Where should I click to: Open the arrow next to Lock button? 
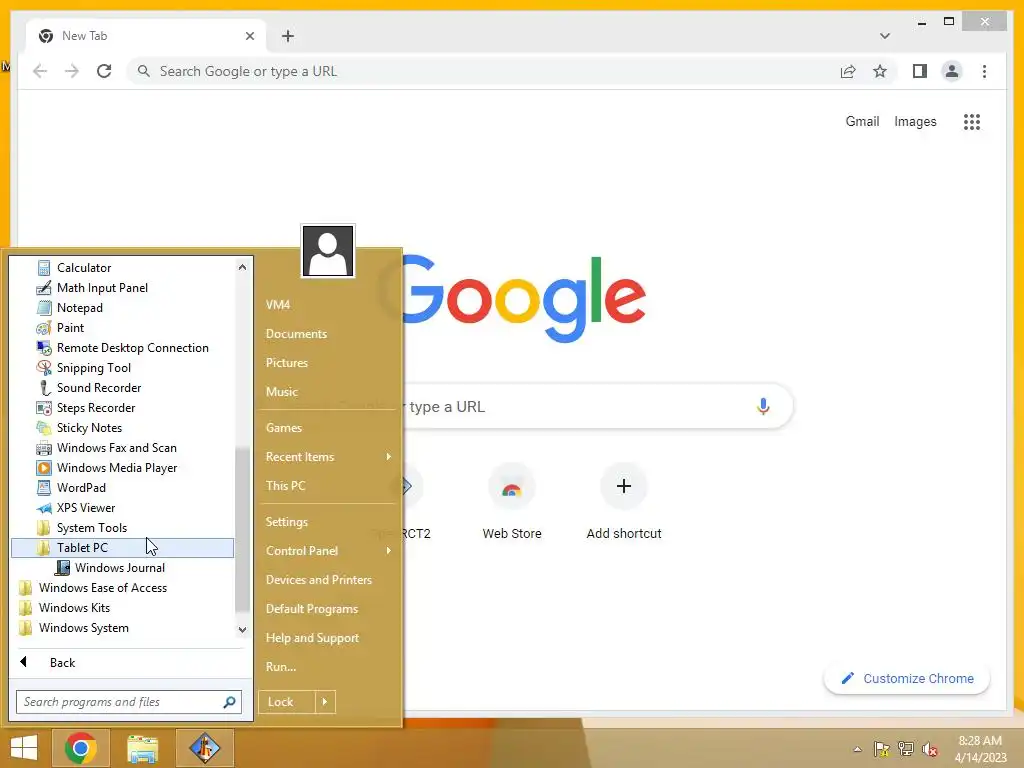point(325,702)
